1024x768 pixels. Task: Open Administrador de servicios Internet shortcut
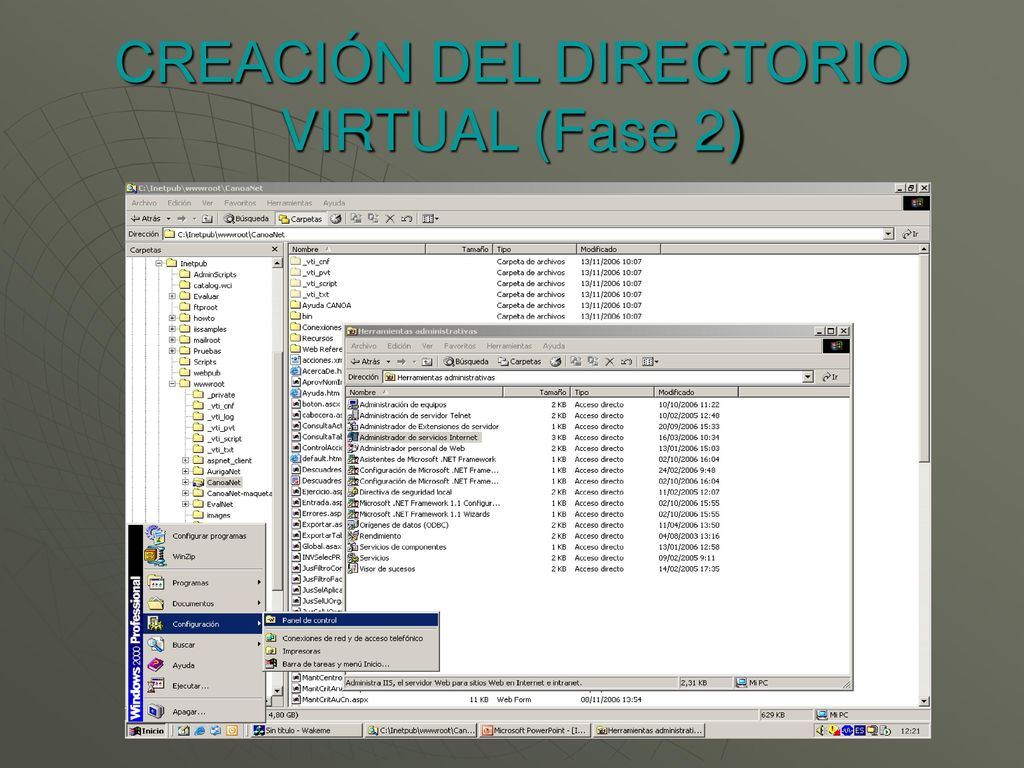coord(413,437)
